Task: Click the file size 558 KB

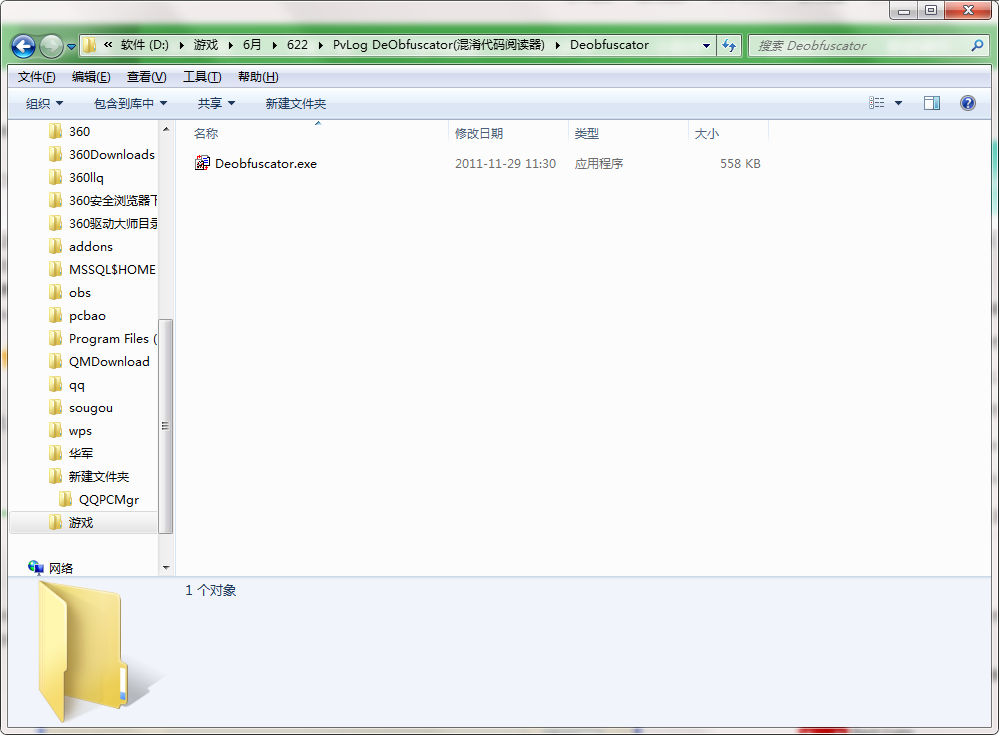Action: click(x=740, y=164)
